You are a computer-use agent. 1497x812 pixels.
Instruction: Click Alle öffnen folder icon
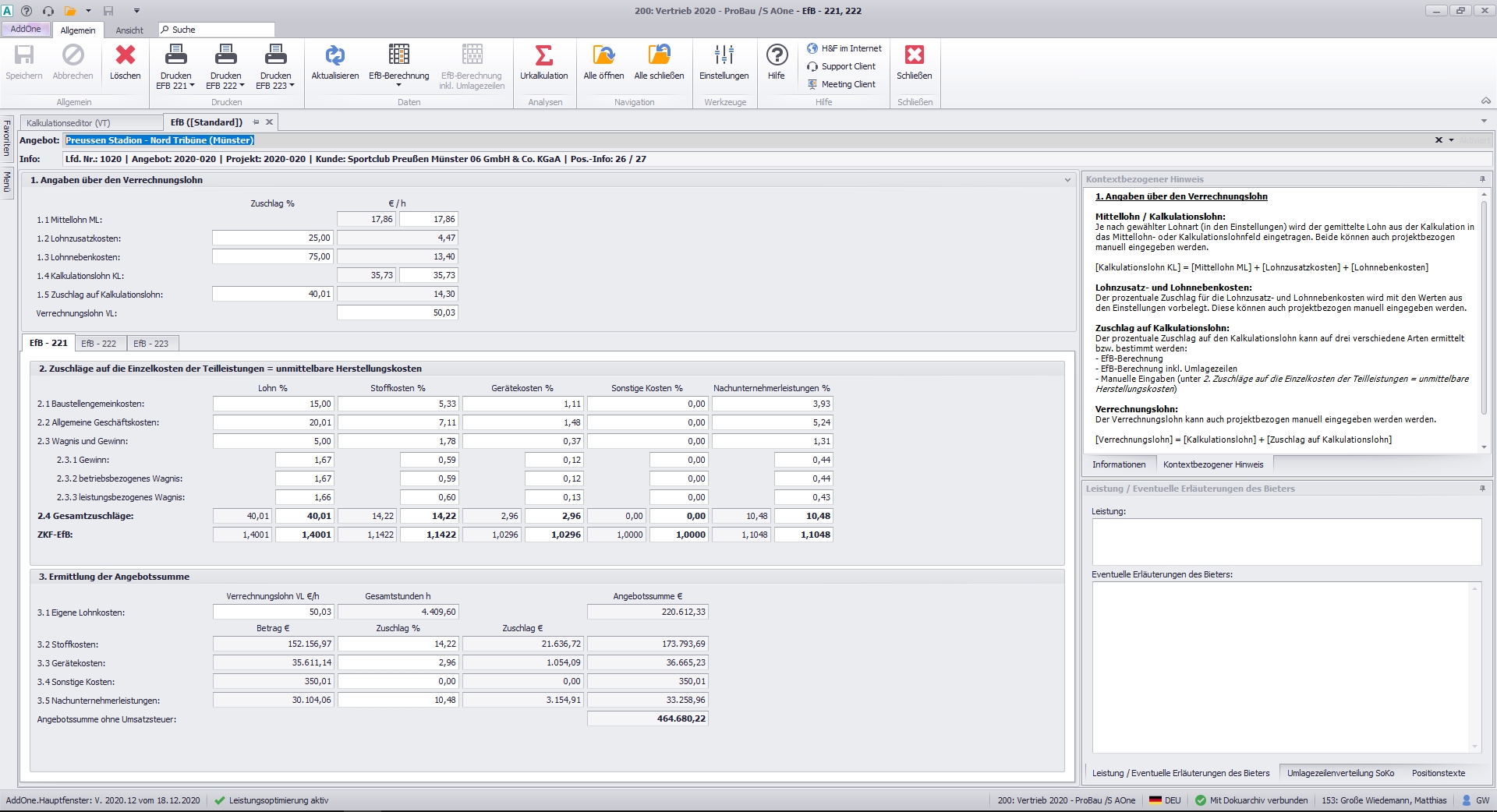[603, 56]
